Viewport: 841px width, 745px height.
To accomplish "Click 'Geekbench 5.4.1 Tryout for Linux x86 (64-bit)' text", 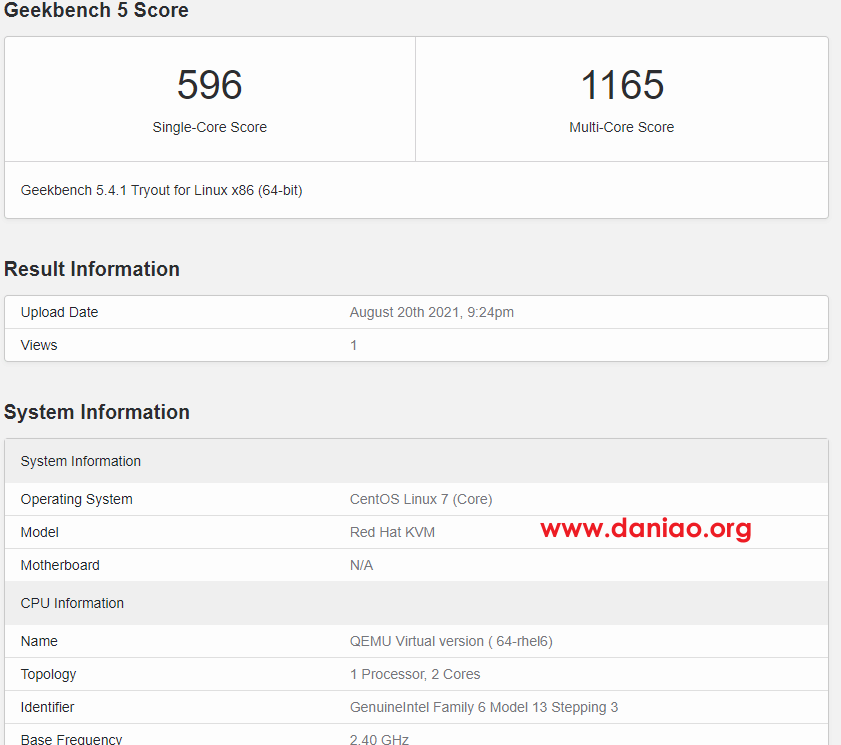I will (161, 190).
